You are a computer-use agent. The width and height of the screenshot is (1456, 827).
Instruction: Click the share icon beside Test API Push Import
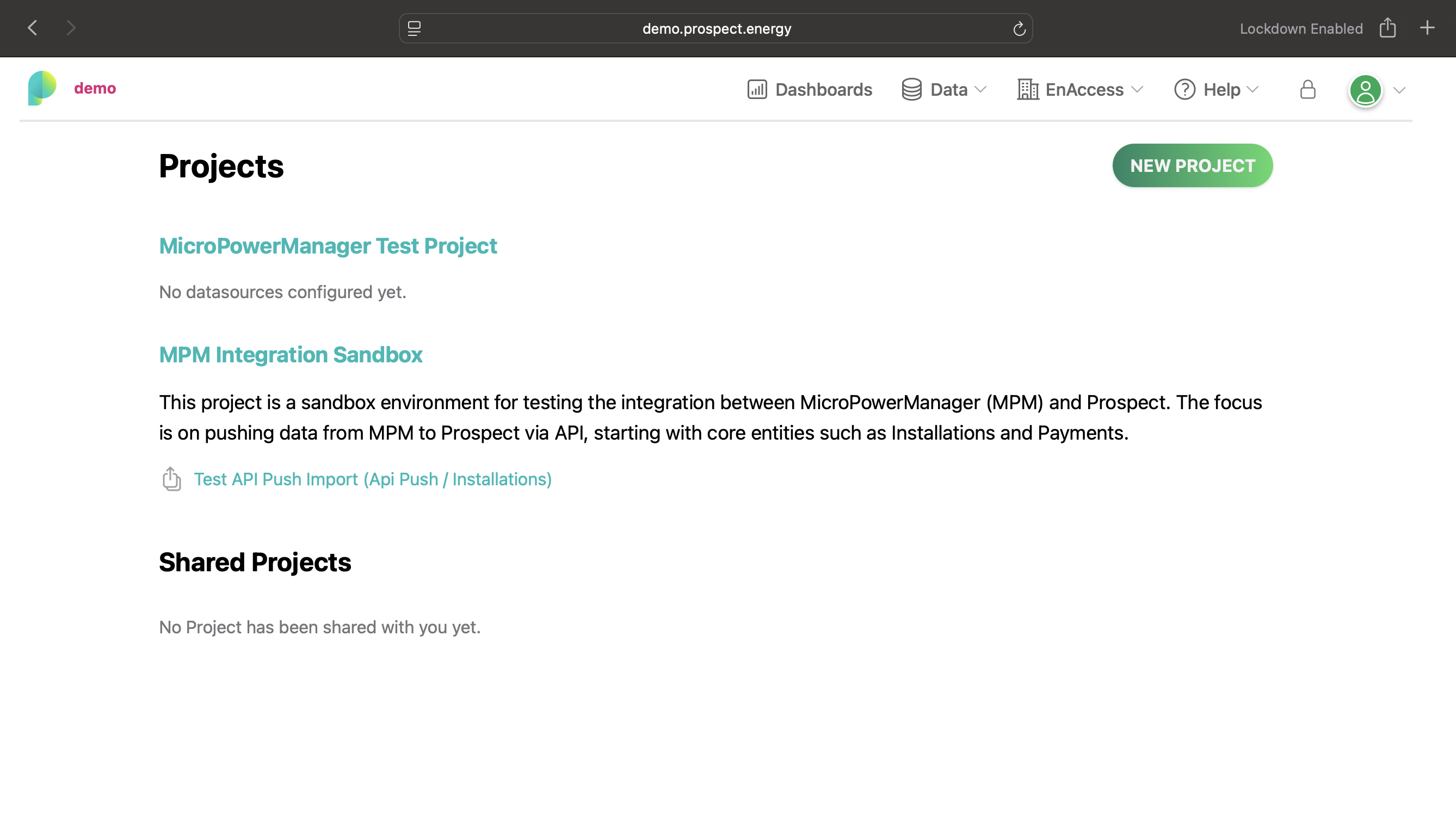coord(171,479)
